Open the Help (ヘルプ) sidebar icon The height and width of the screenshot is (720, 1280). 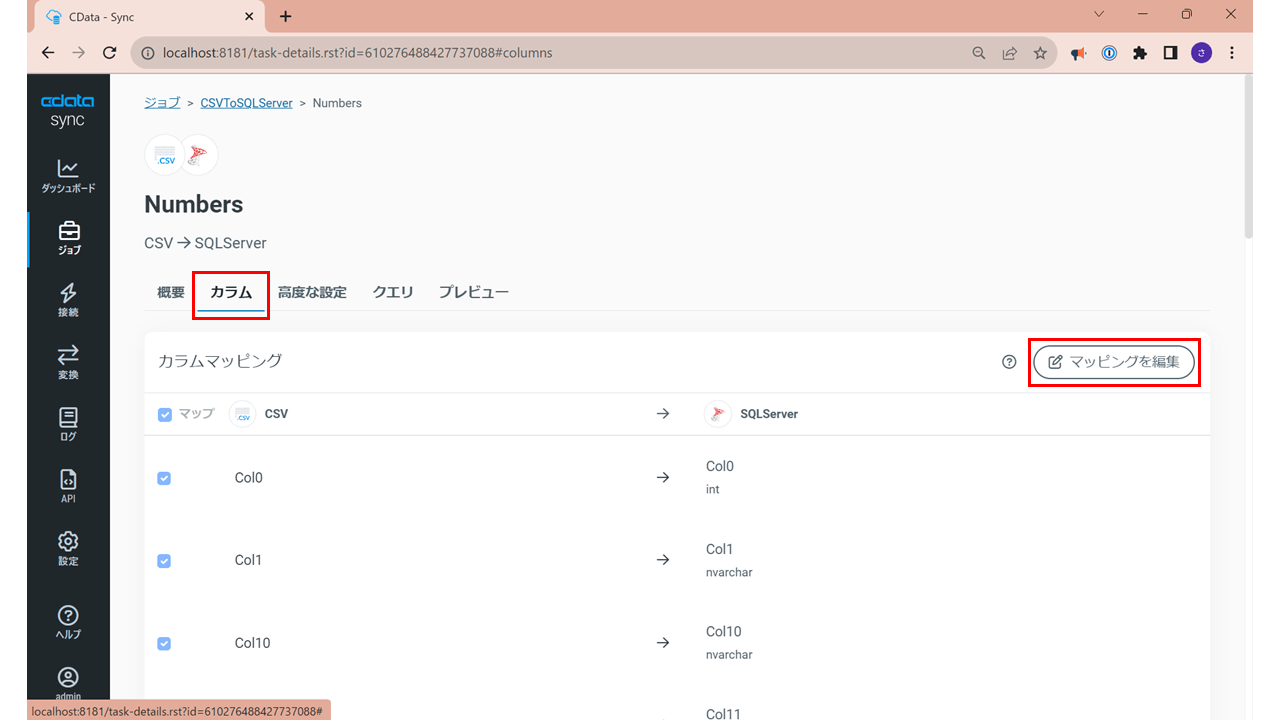(68, 622)
